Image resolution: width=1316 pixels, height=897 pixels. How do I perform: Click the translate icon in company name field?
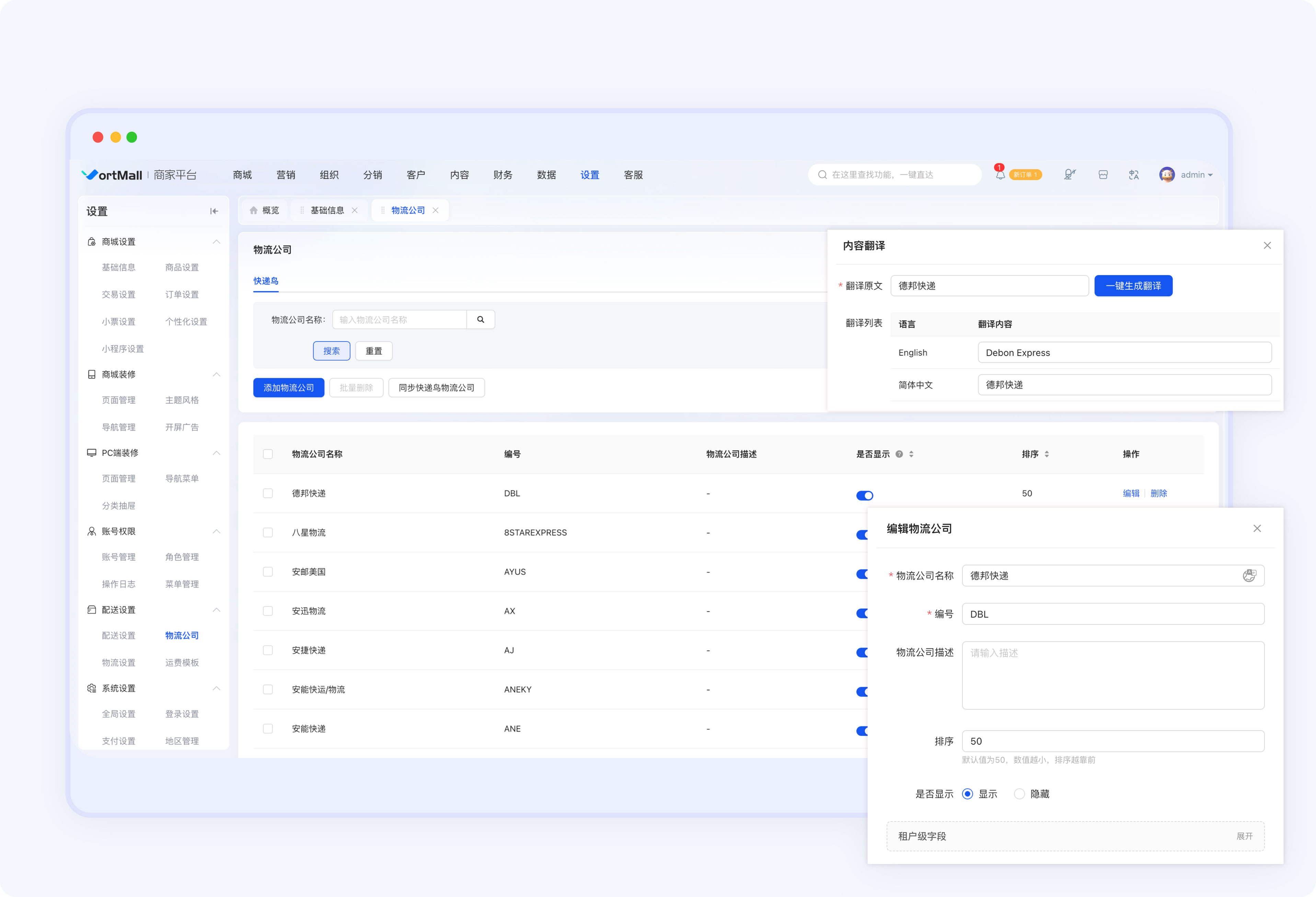coord(1249,575)
